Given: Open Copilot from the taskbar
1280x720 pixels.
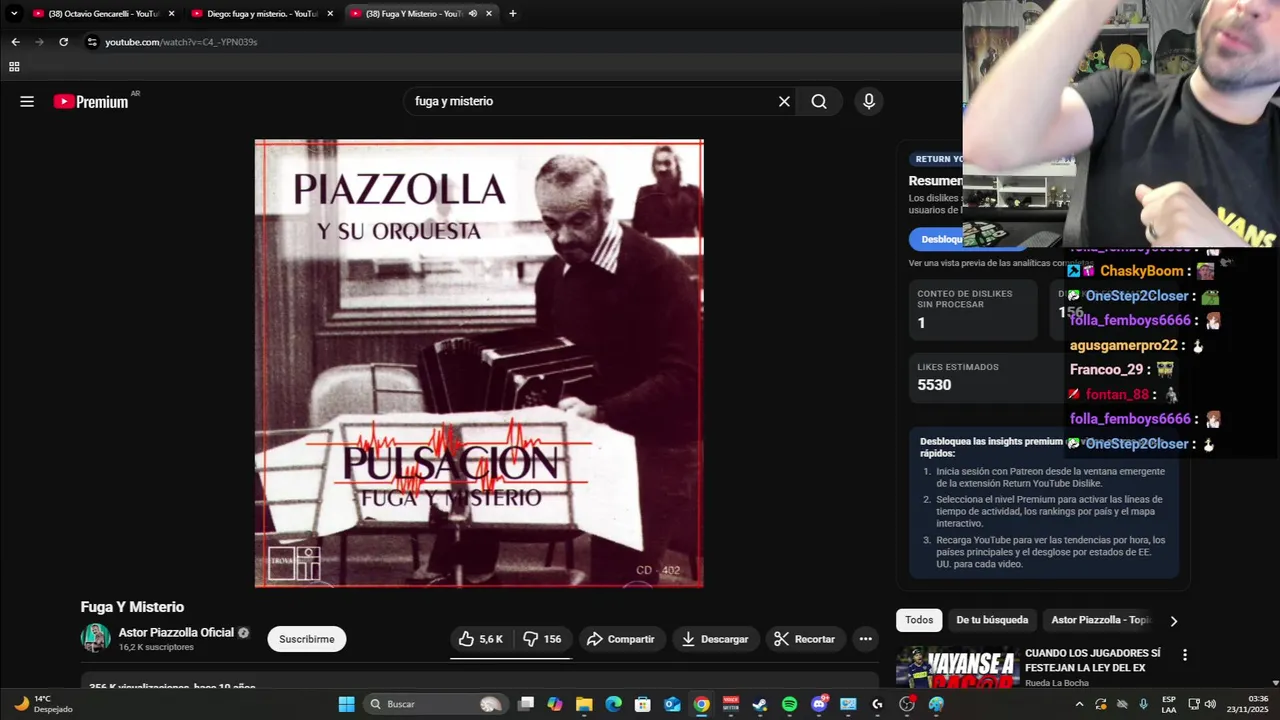Looking at the screenshot, I should click(555, 704).
